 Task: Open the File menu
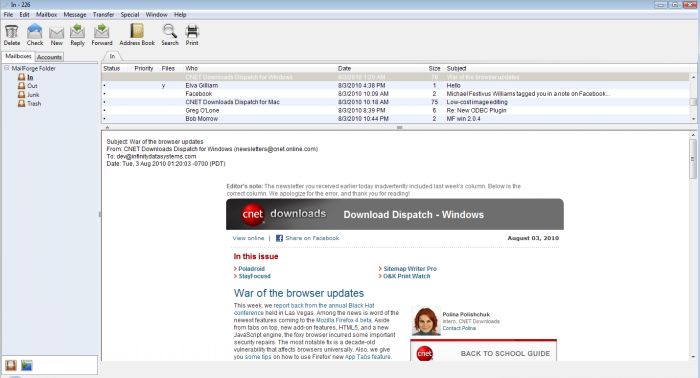[8, 15]
